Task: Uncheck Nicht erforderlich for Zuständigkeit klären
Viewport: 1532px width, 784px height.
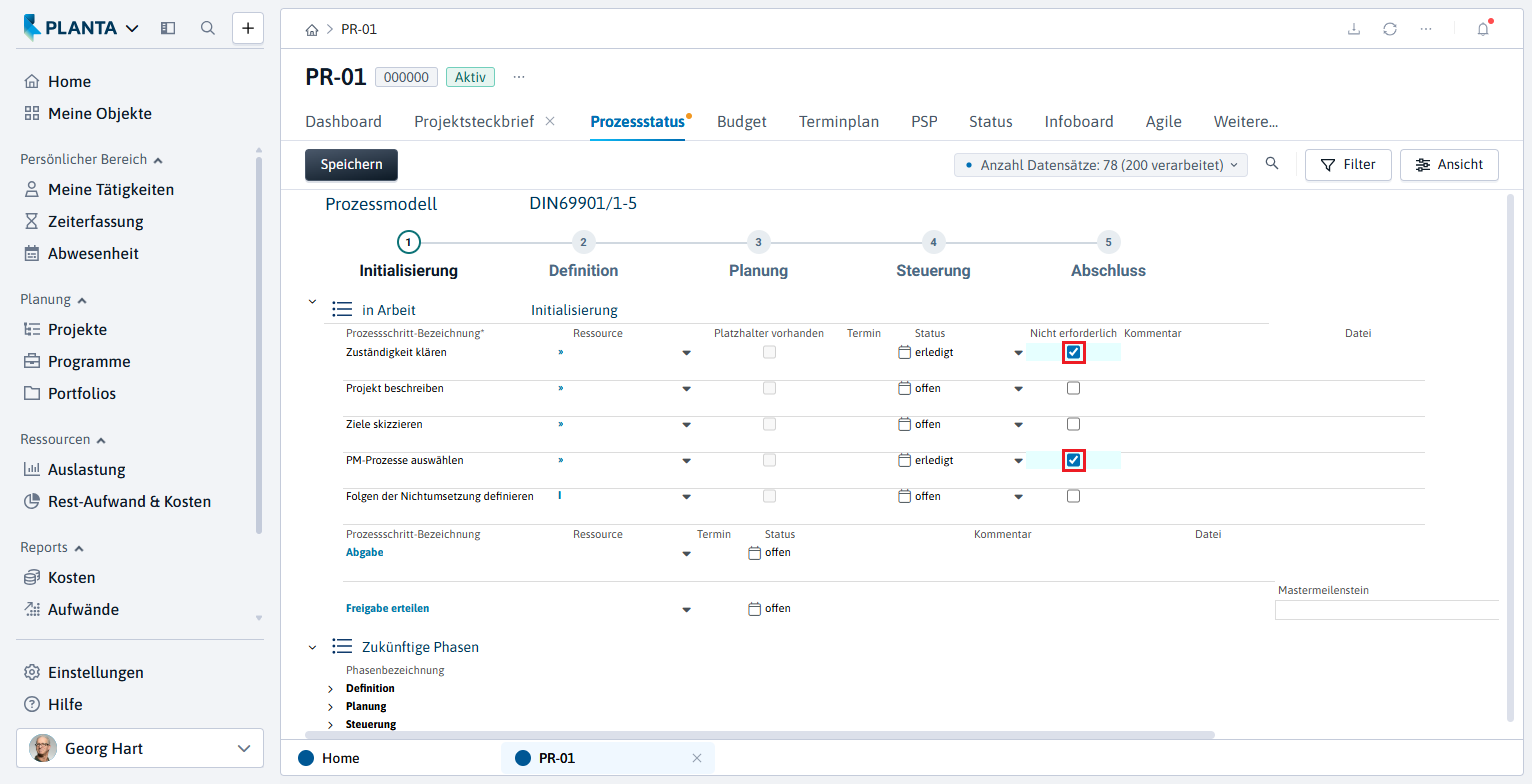Action: coord(1073,352)
